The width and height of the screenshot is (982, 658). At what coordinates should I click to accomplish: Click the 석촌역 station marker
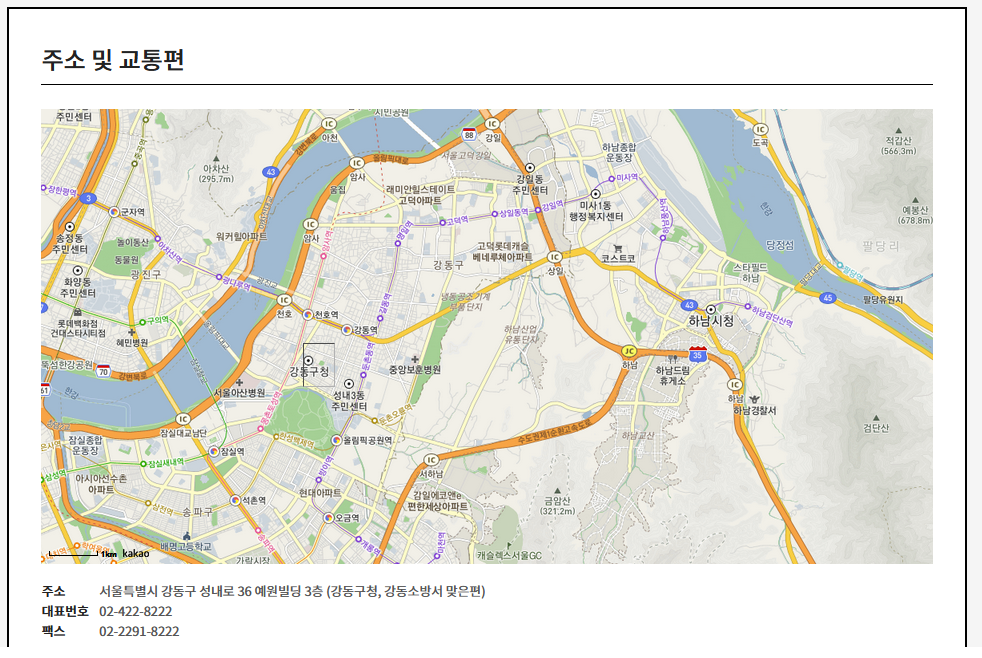click(x=235, y=500)
